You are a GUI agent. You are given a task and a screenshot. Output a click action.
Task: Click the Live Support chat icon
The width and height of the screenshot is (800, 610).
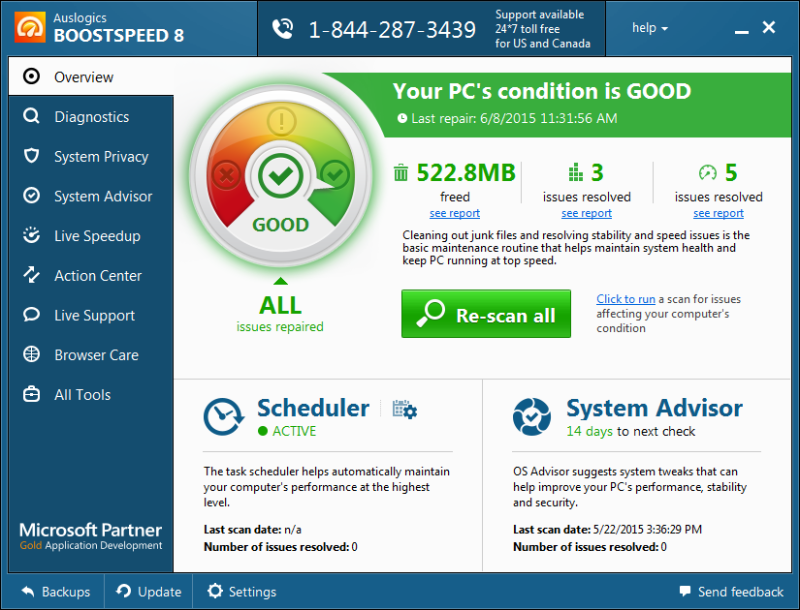tap(30, 315)
